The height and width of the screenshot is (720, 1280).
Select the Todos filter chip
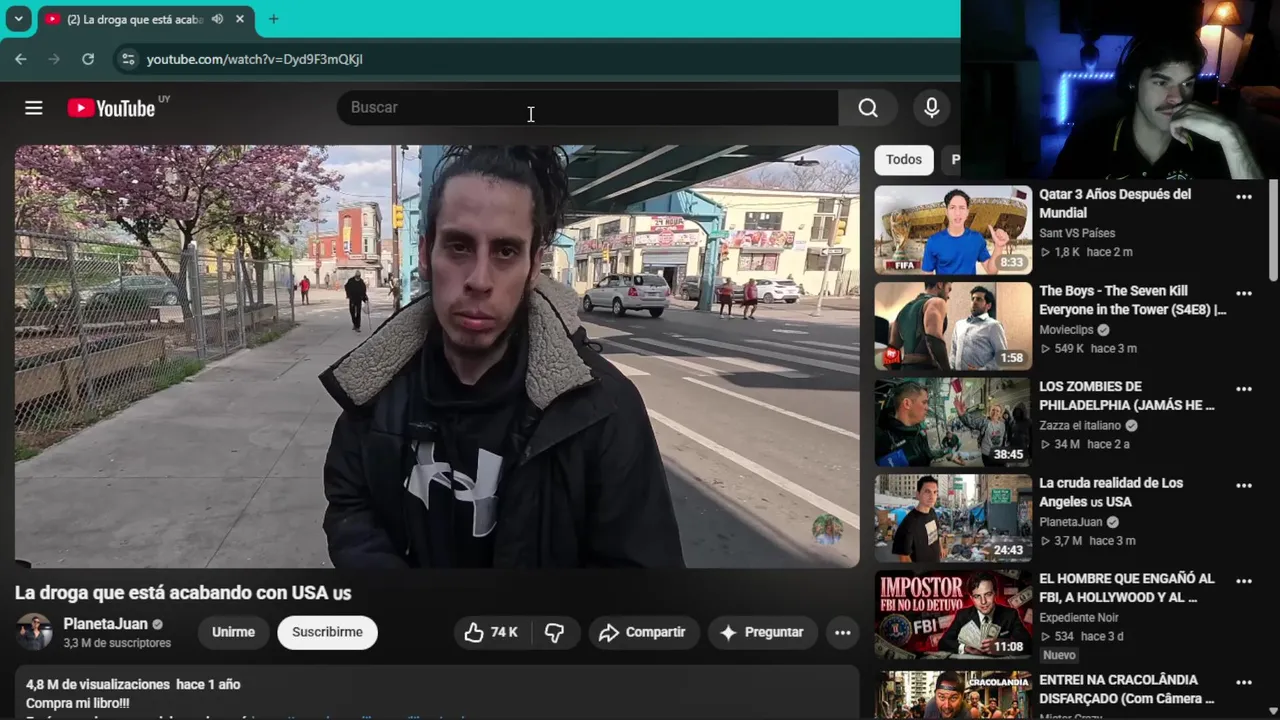coord(904,160)
